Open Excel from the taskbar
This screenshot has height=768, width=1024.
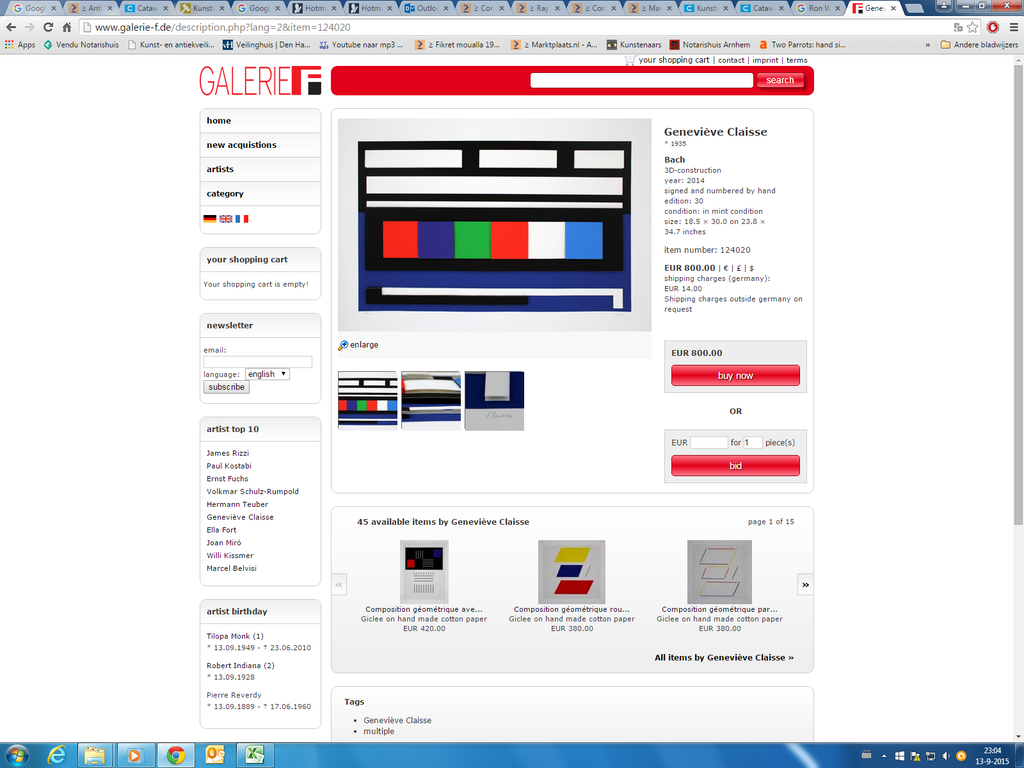click(x=255, y=755)
